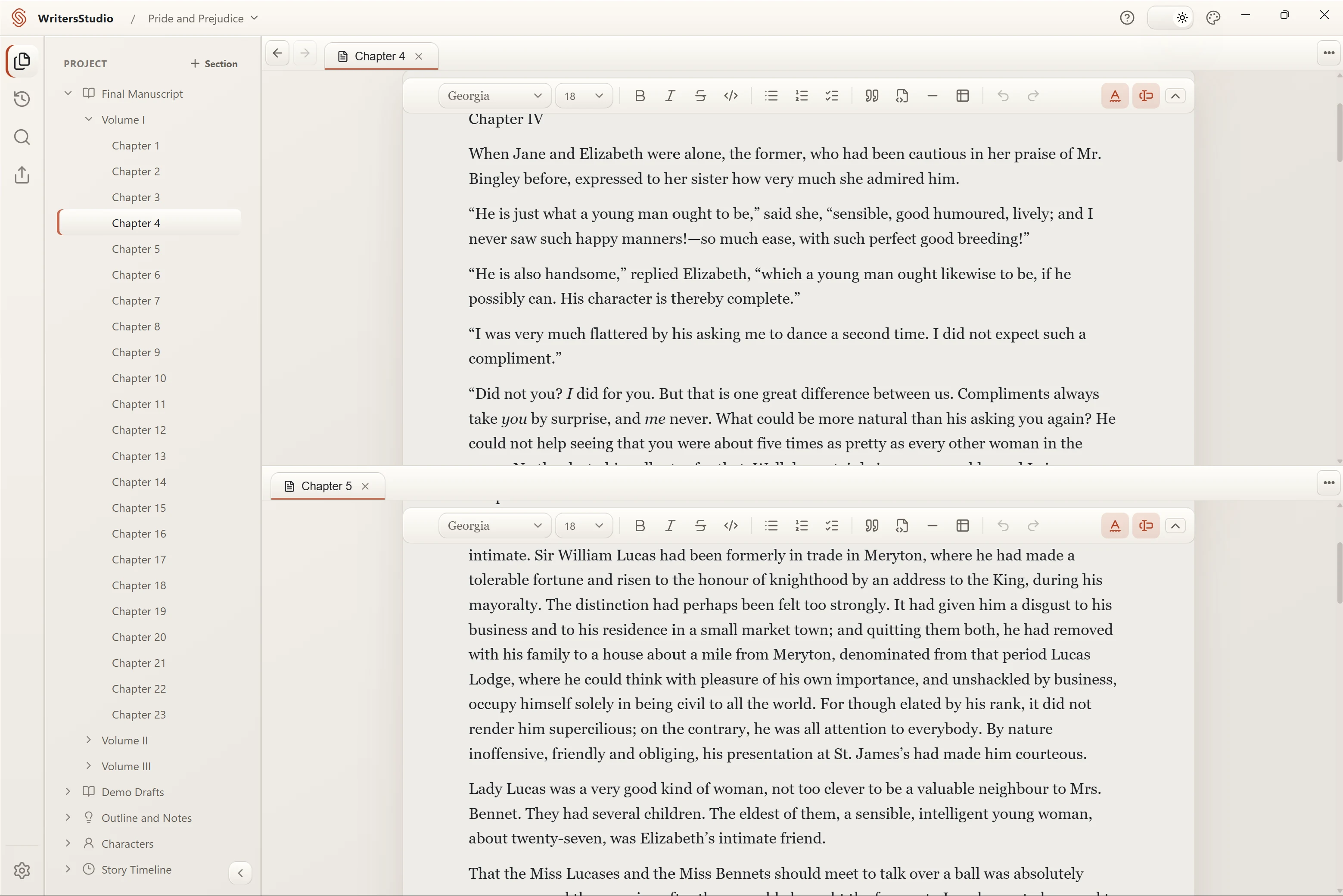Viewport: 1343px width, 896px height.
Task: Insert block quote in Chapter 4 toolbar
Action: pyautogui.click(x=872, y=96)
